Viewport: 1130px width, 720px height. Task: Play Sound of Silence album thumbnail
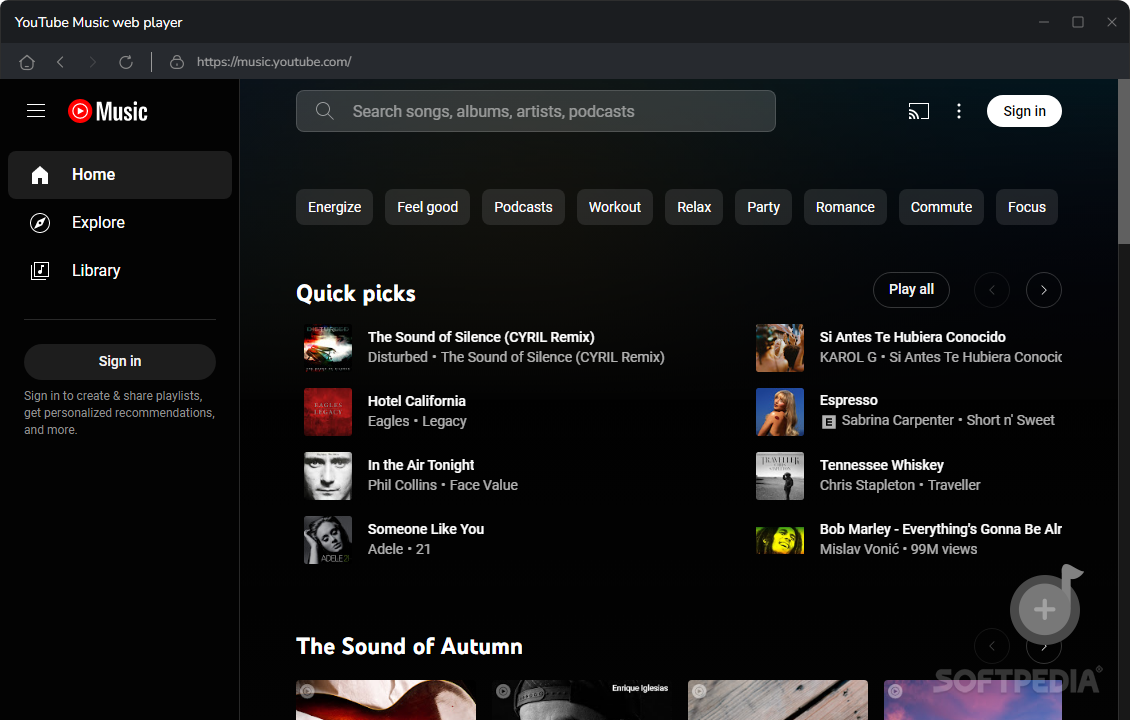click(328, 348)
